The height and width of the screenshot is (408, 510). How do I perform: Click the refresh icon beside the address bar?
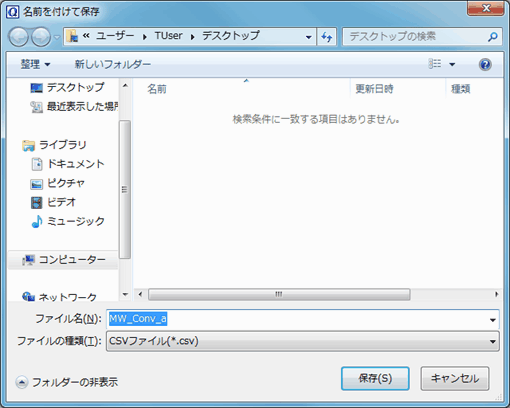(326, 36)
